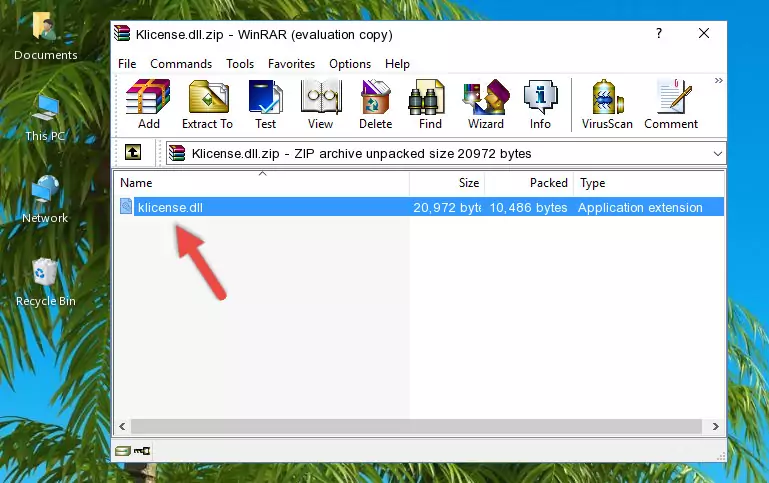The height and width of the screenshot is (483, 769).
Task: Click the 10,486 bytes packed value
Action: click(528, 207)
